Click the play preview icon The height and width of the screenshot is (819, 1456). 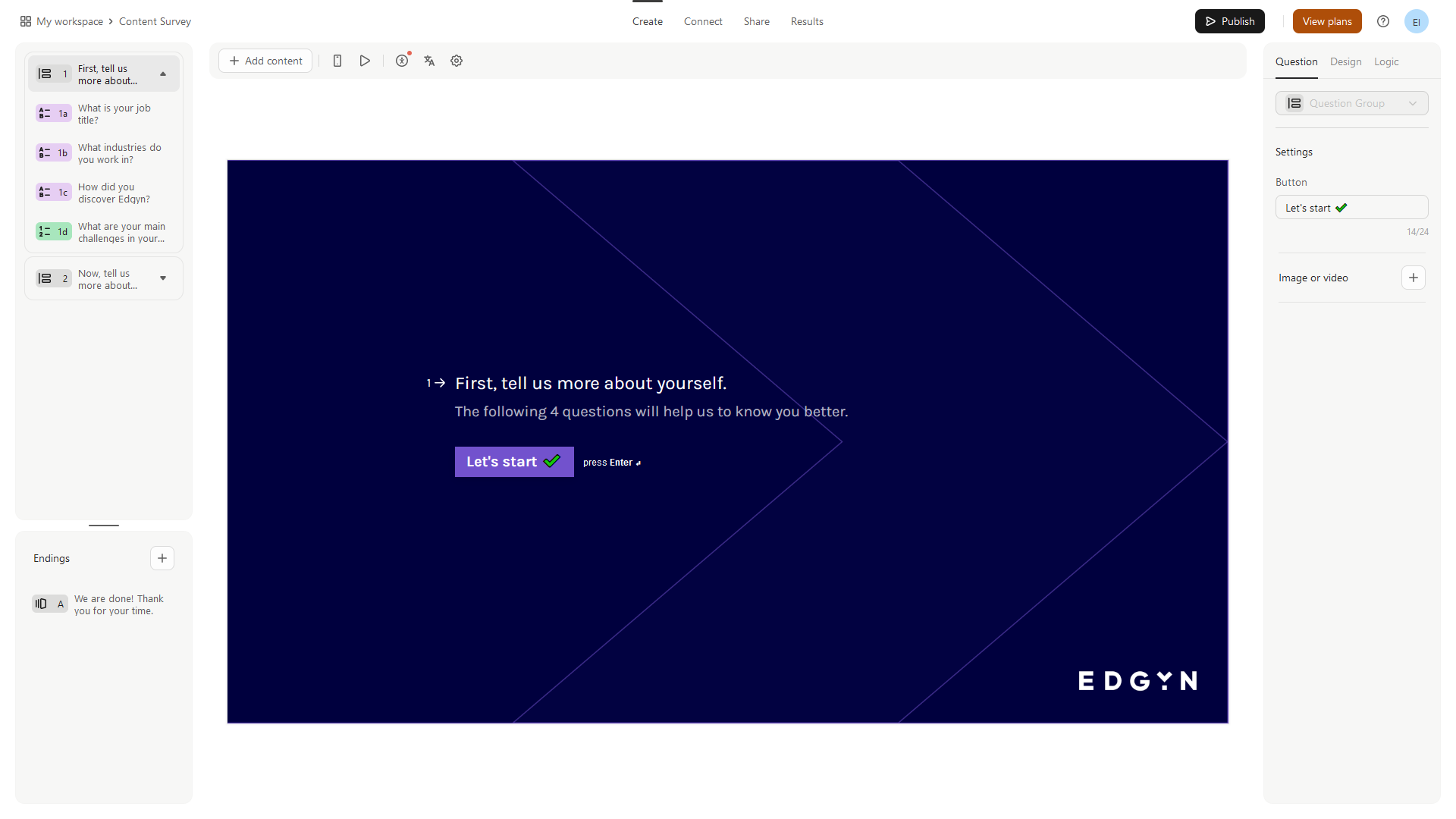click(365, 61)
